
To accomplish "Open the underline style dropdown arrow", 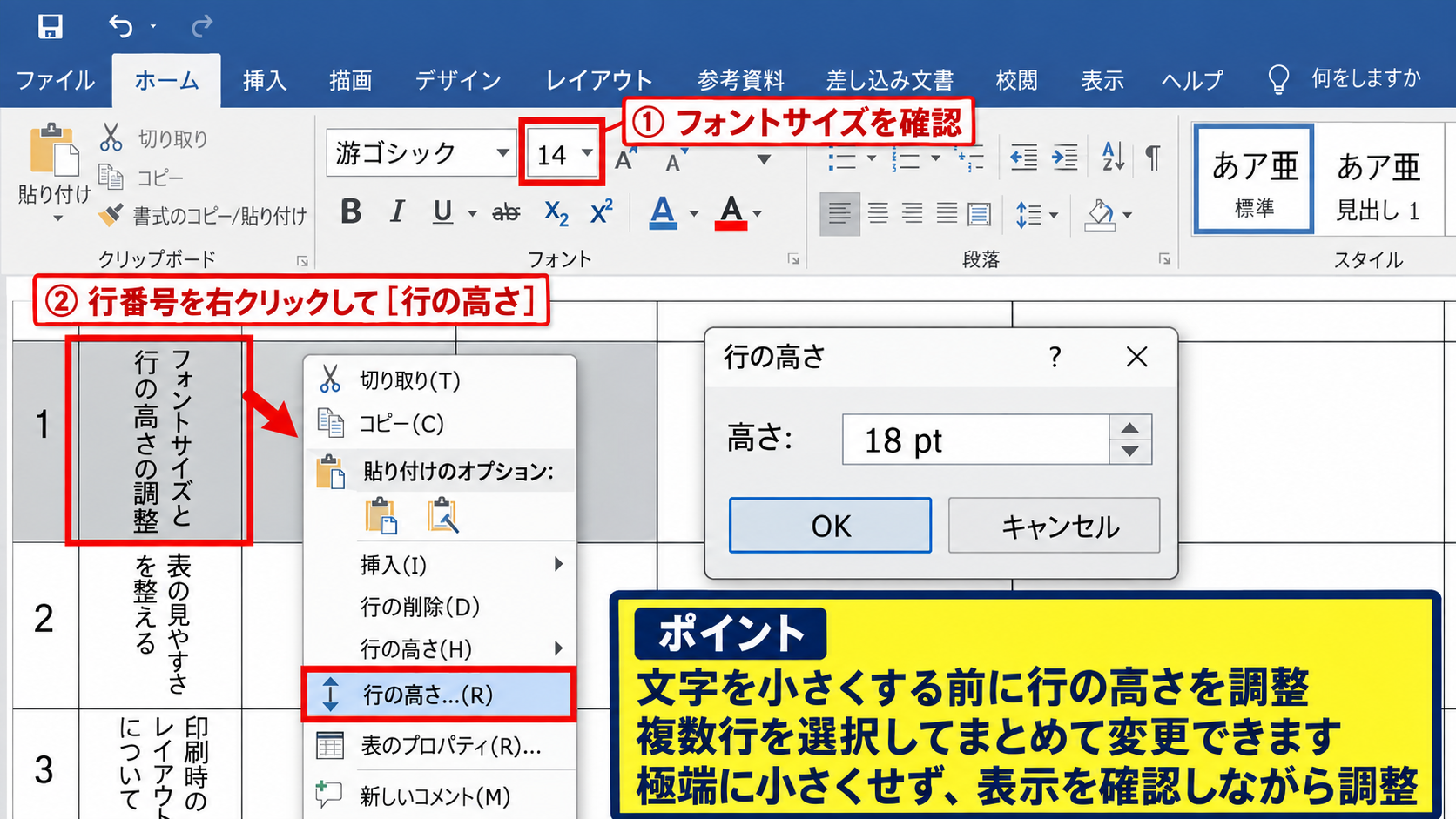I will (x=472, y=213).
